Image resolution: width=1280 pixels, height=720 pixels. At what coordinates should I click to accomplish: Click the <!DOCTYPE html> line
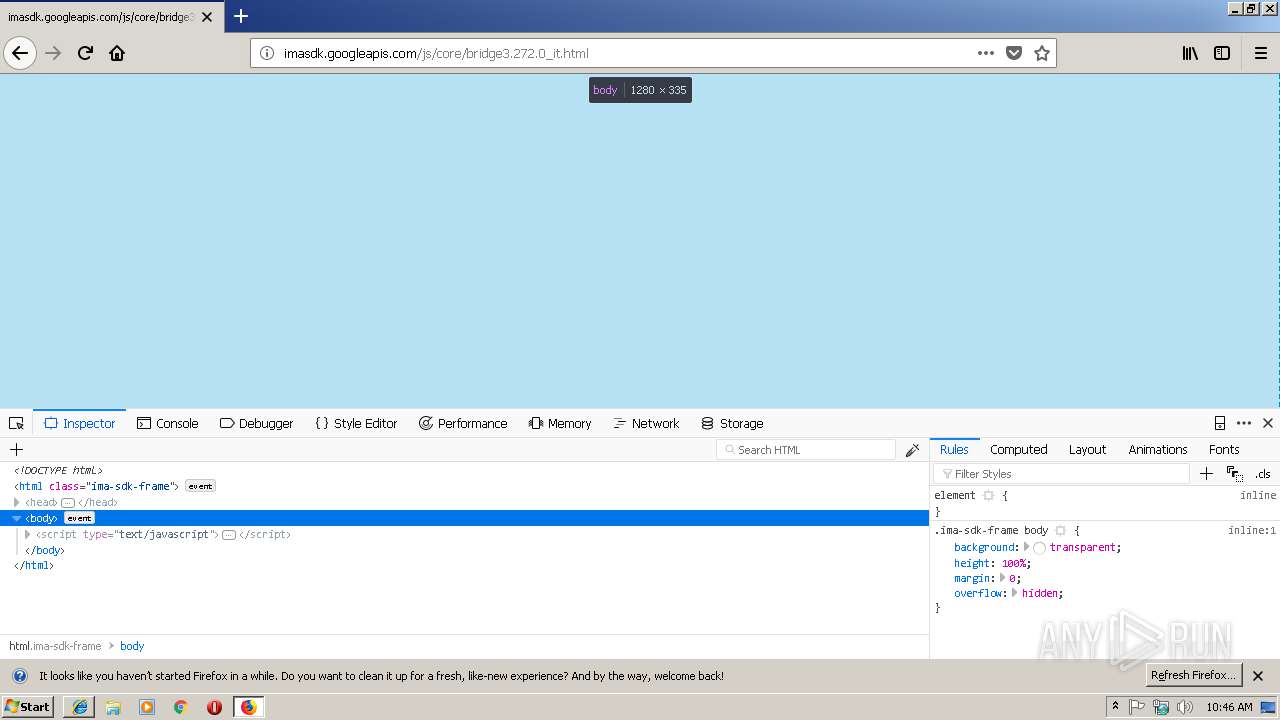[x=58, y=470]
